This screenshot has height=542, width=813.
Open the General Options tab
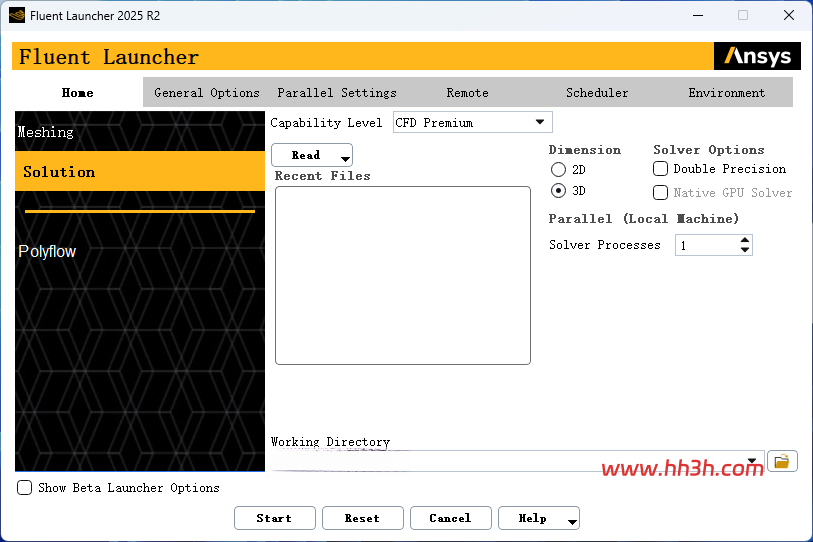click(x=207, y=92)
